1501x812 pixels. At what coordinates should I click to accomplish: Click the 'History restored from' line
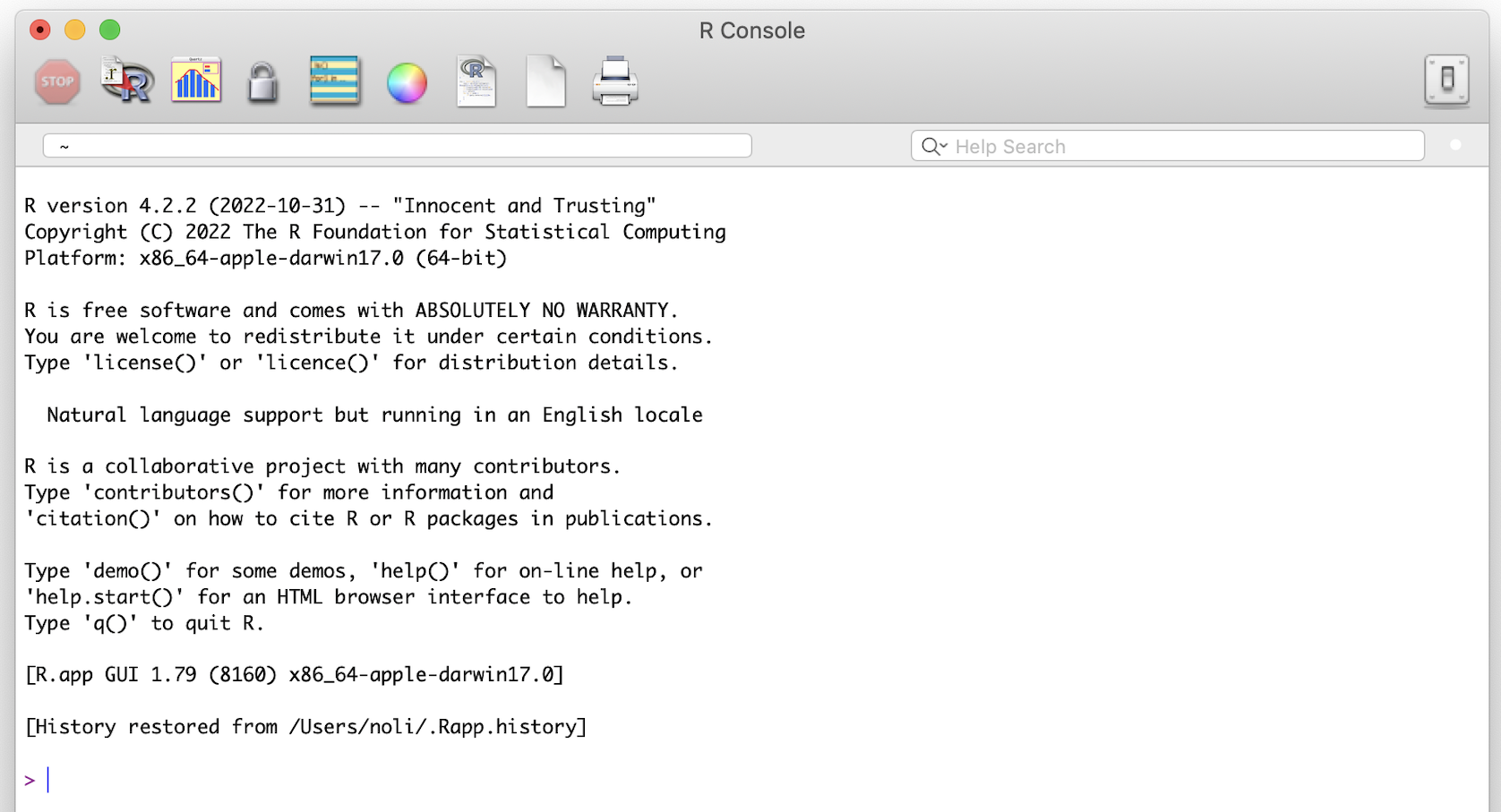(x=306, y=727)
